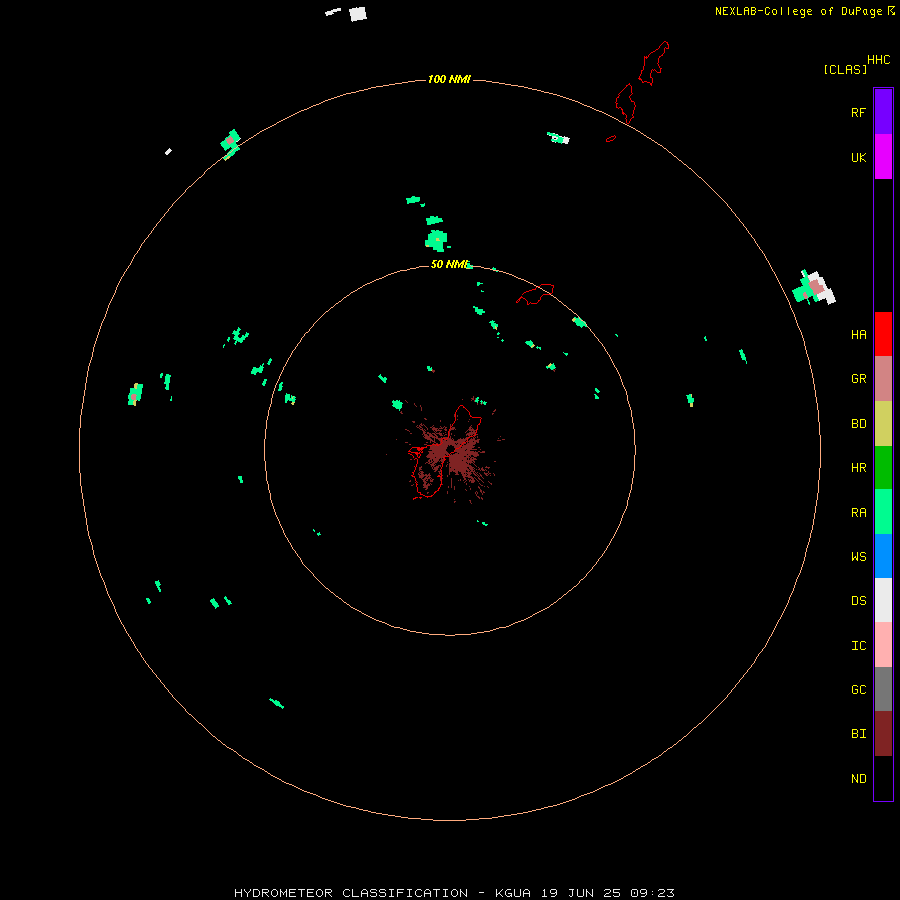Click the white and pink echo cluster at the east edge
This screenshot has height=900, width=900.
click(x=814, y=288)
